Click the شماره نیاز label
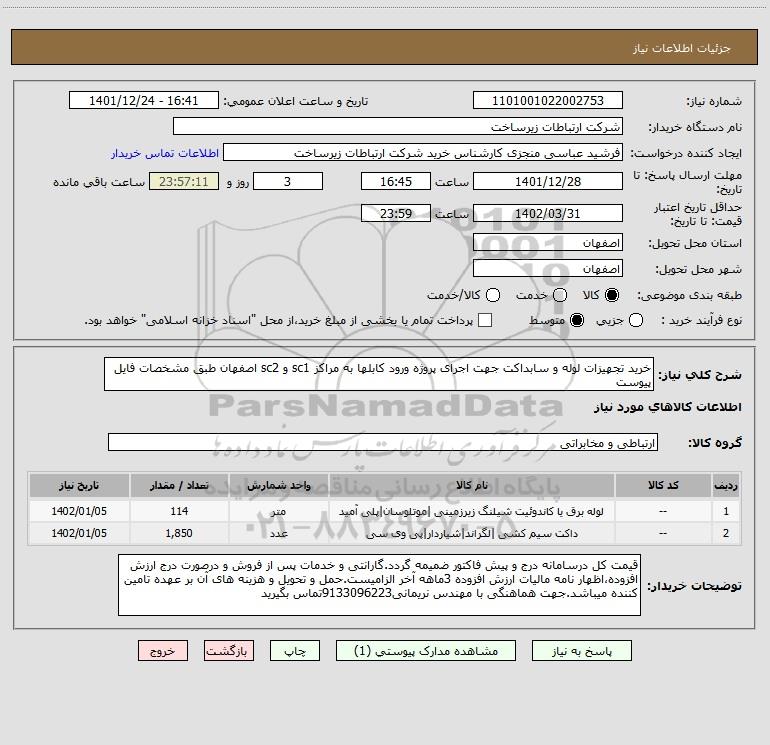This screenshot has height=745, width=770. (x=714, y=102)
